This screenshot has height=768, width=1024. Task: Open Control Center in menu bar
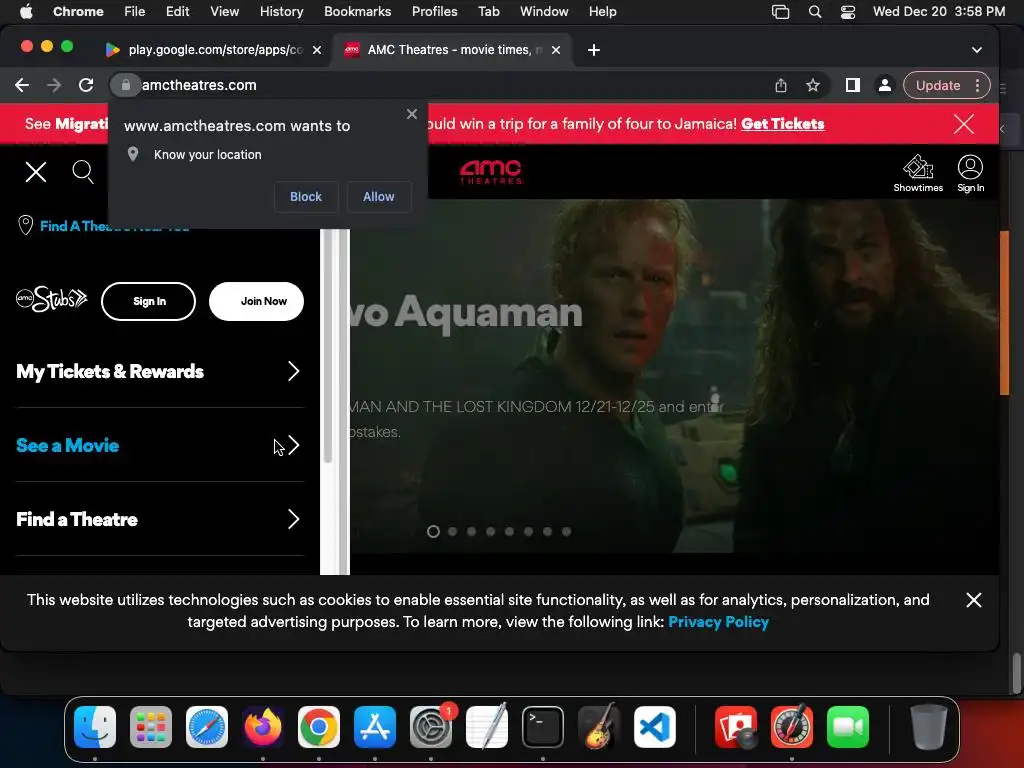(848, 12)
